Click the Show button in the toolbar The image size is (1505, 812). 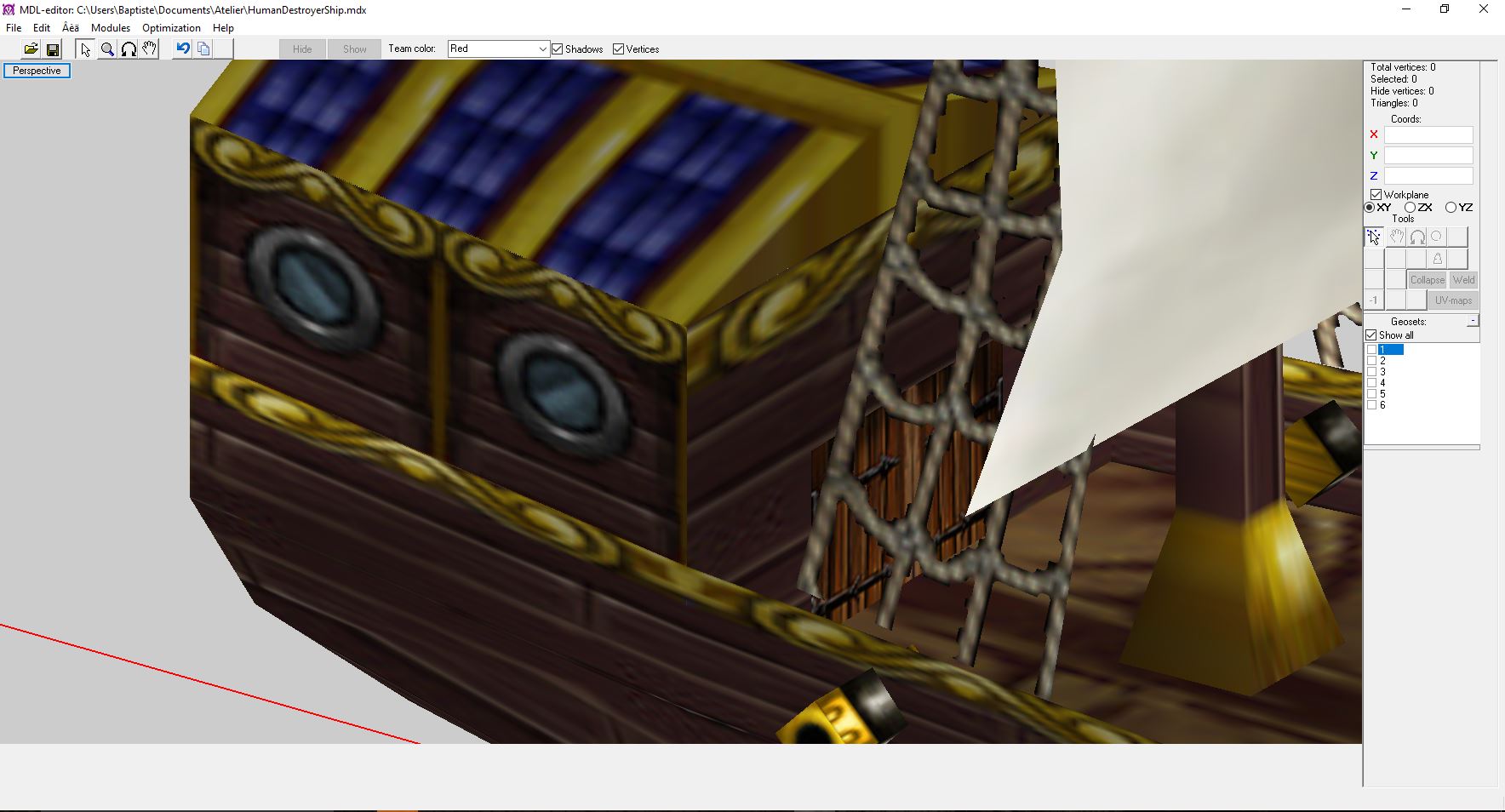click(355, 49)
